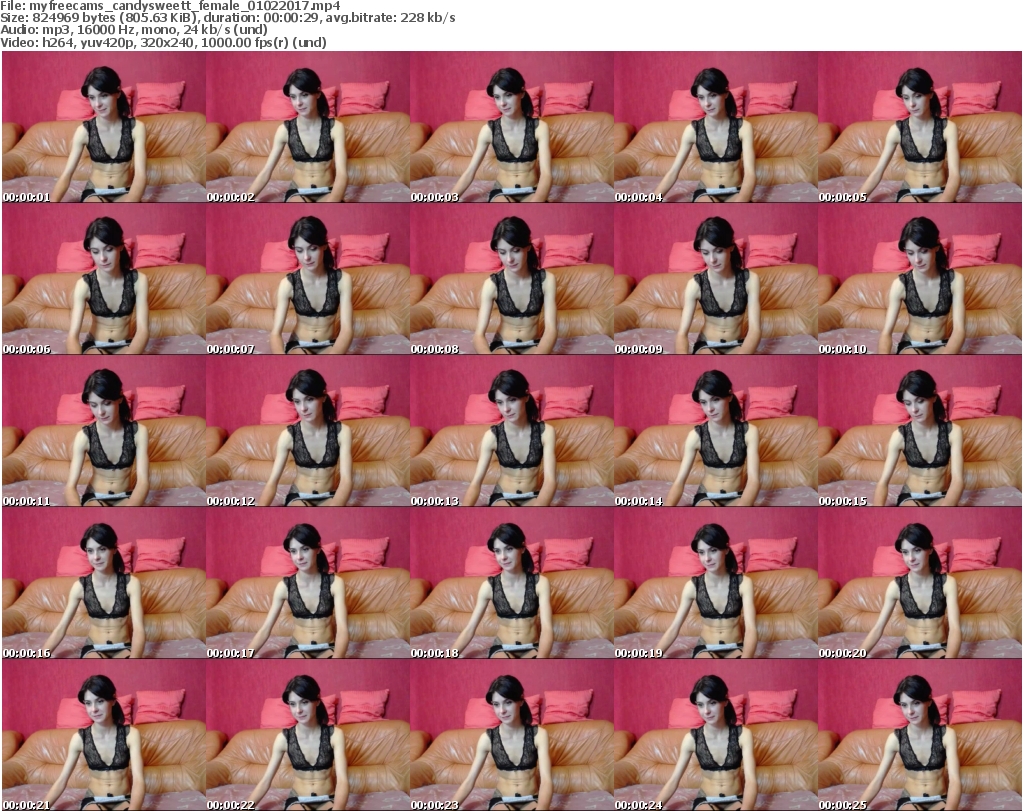
Task: Open the frame stamped 00:00:07
Action: 308,279
